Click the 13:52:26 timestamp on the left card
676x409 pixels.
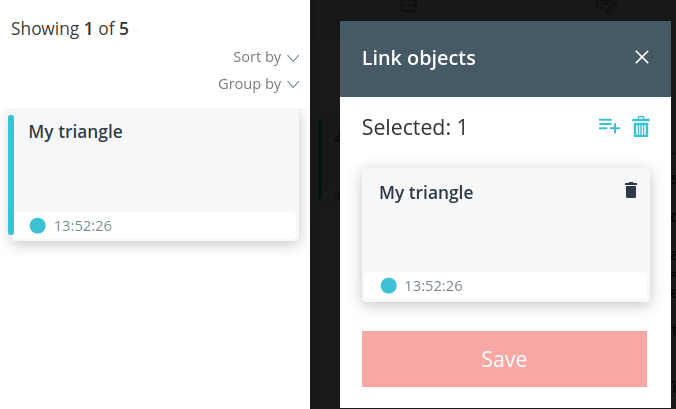(83, 226)
